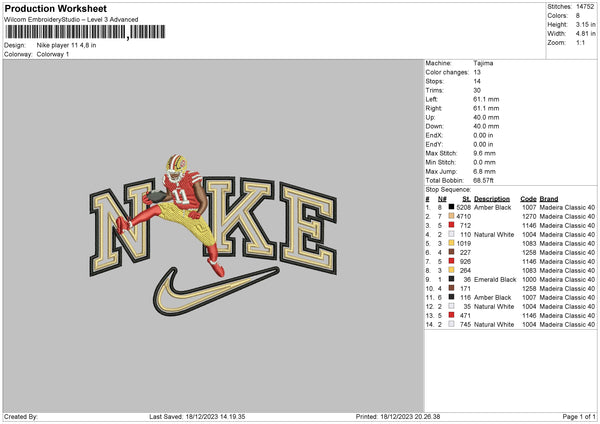Click the 'Brand' column header
Viewport: 600px width, 424px height.
point(549,199)
